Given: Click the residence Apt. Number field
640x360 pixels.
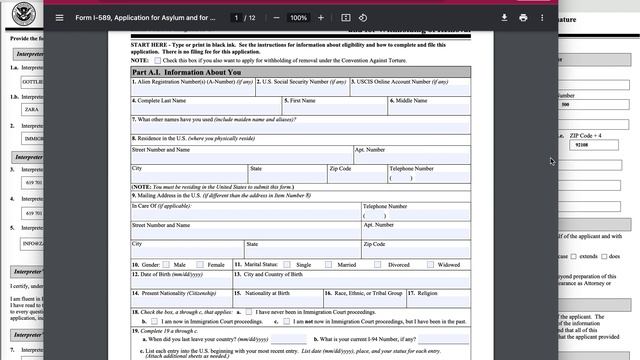Looking at the screenshot, I should click(412, 158).
